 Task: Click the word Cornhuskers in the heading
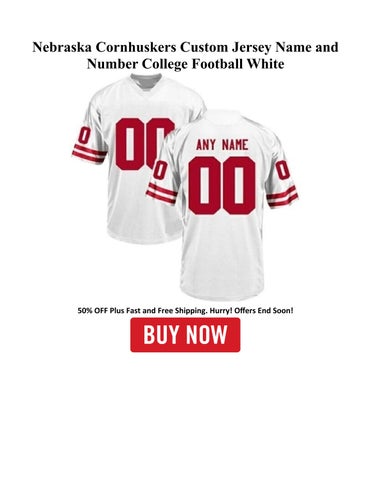[136, 47]
